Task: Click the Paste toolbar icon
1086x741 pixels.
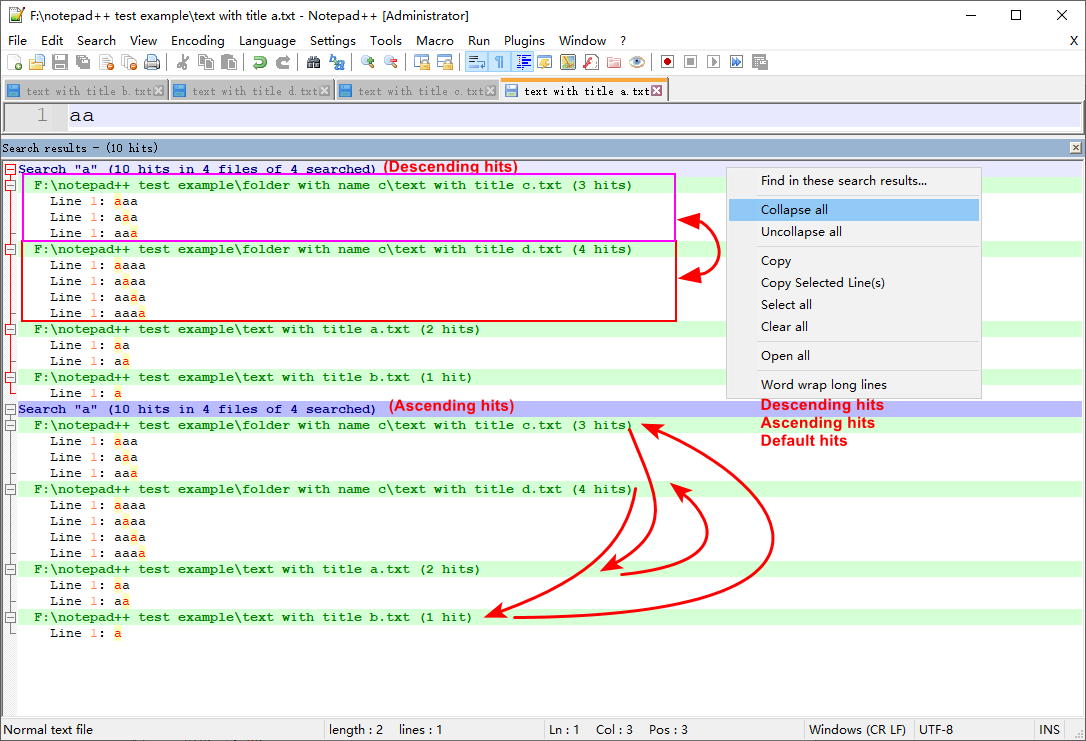Action: coord(229,62)
